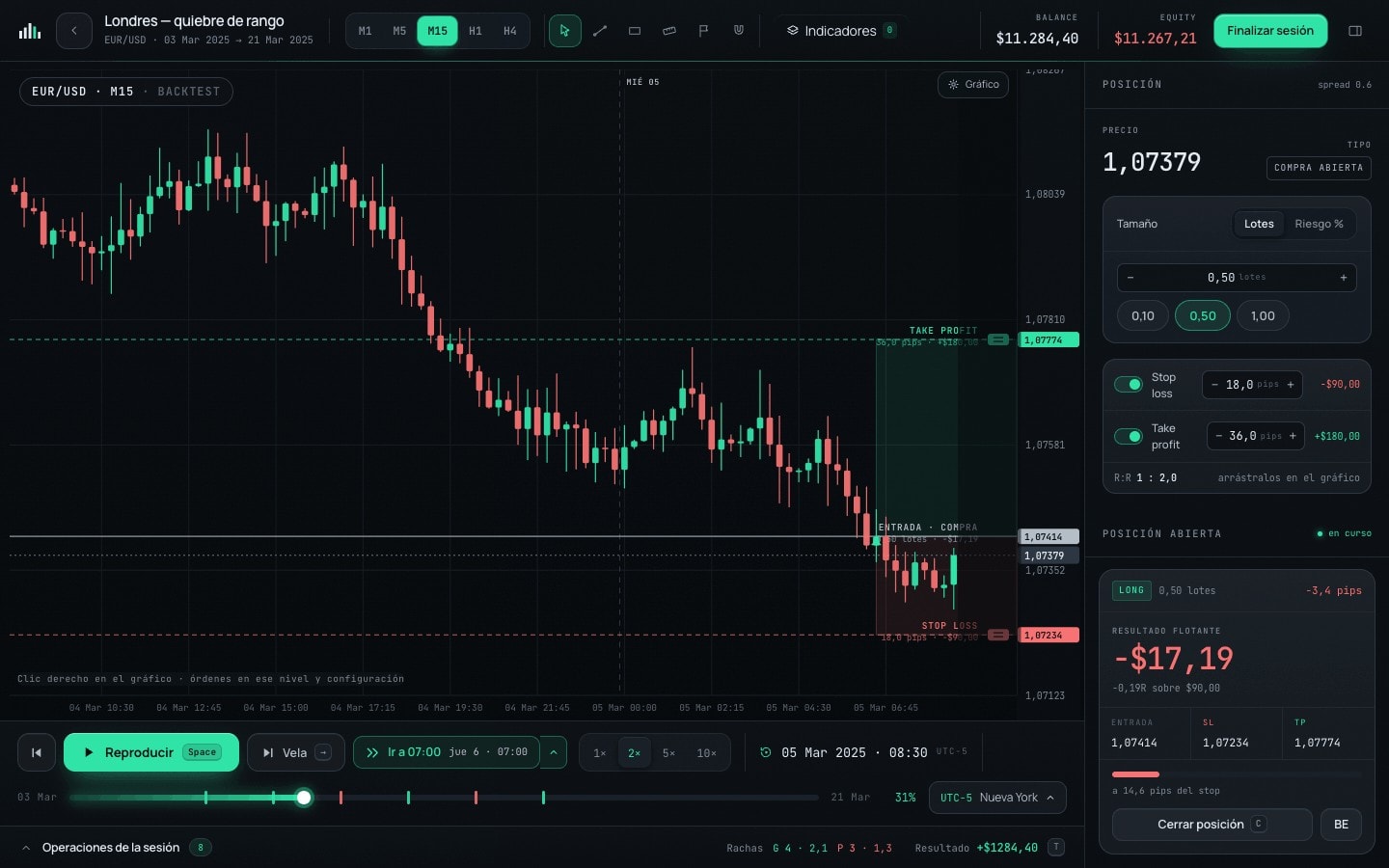Increase lot size with the plus button
Image resolution: width=1389 pixels, height=868 pixels.
point(1344,278)
